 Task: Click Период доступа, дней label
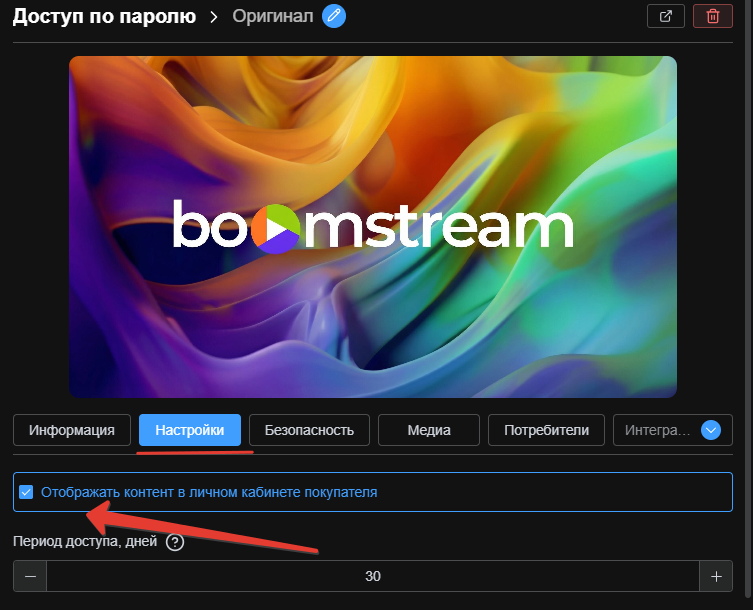click(x=85, y=541)
